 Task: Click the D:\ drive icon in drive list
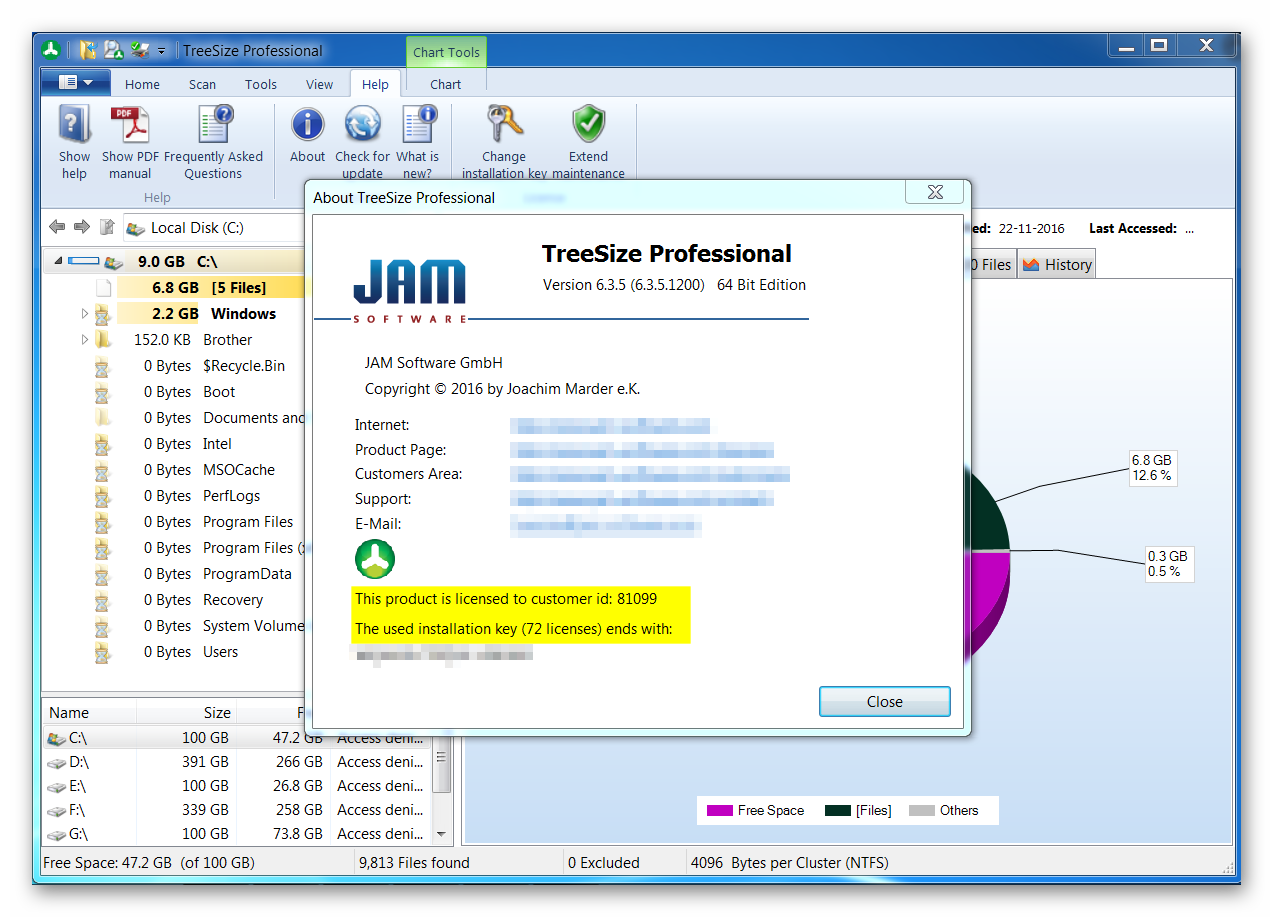tap(57, 762)
